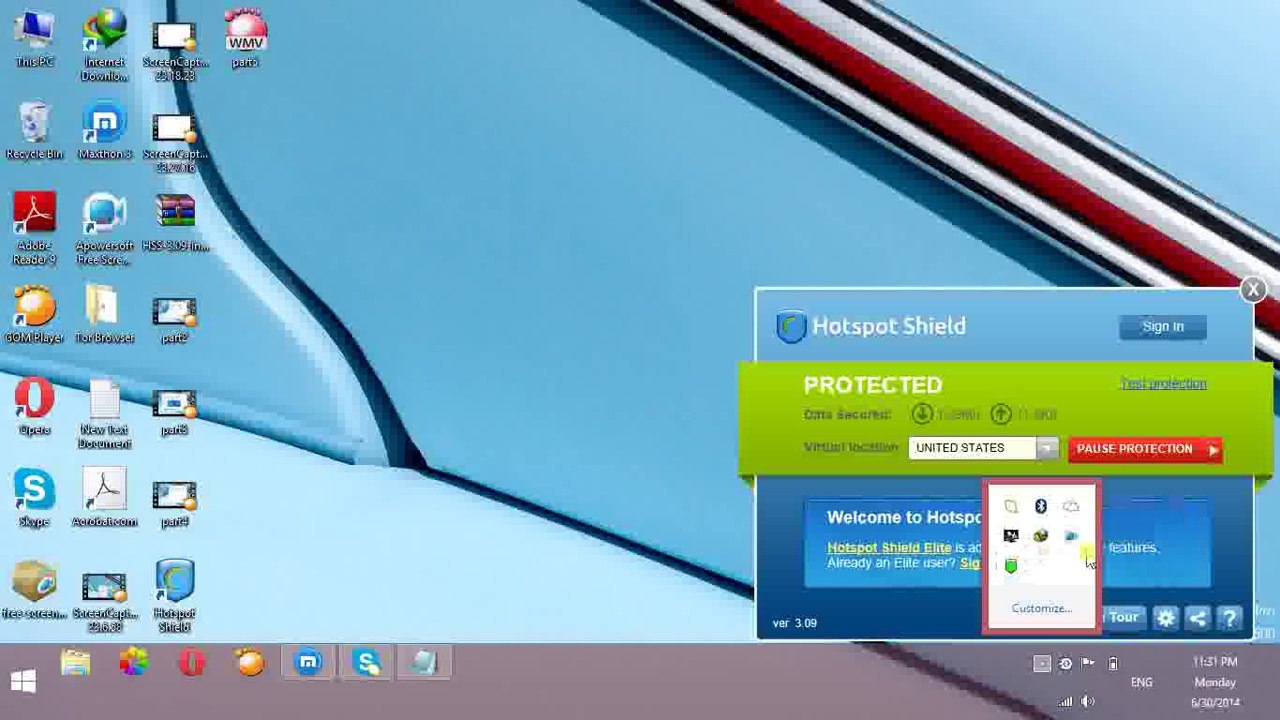Select the Tor Browser folder icon
The image size is (1280, 720).
click(104, 315)
